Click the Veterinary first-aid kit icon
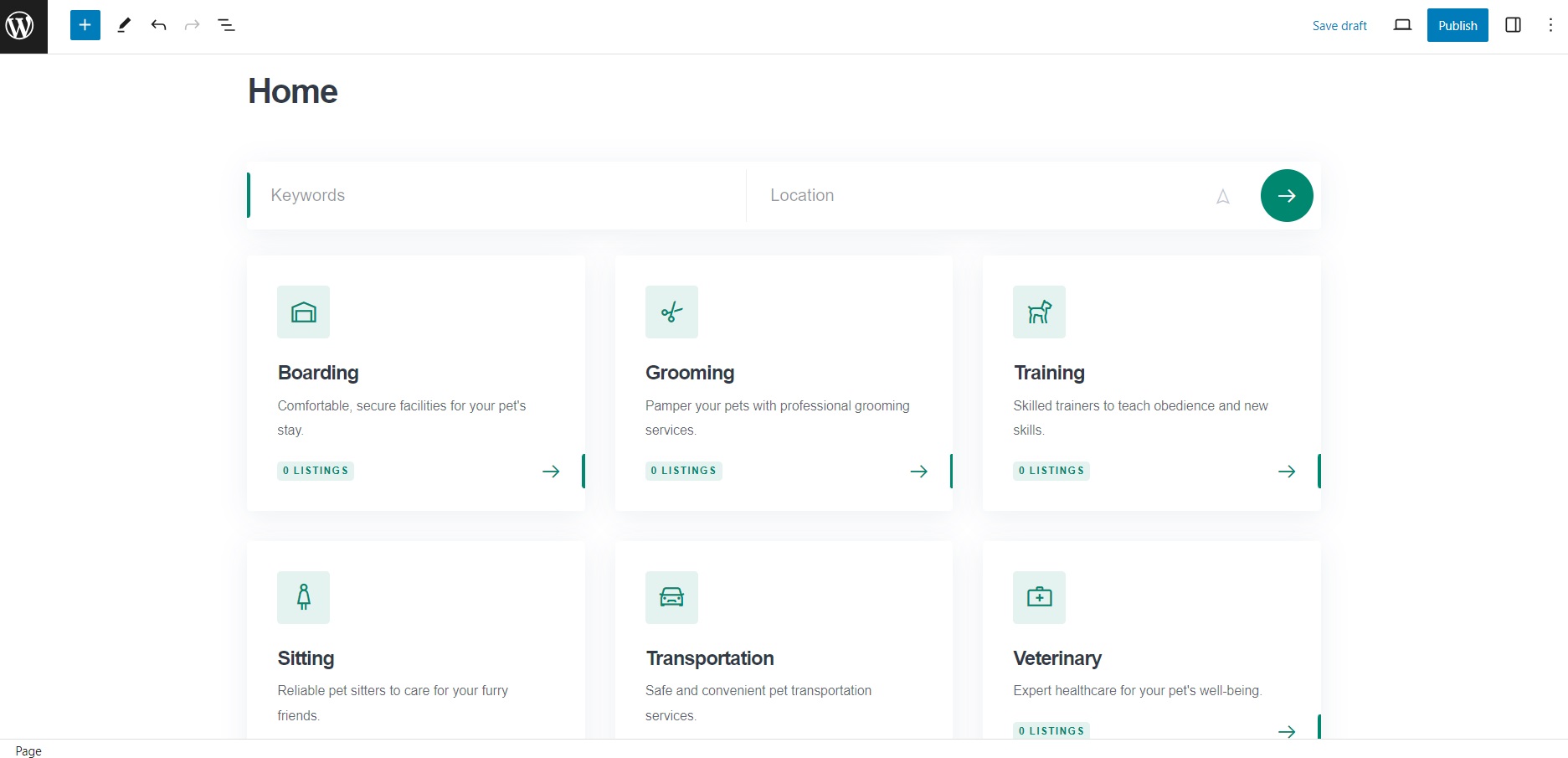This screenshot has height=758, width=1568. pos(1039,597)
